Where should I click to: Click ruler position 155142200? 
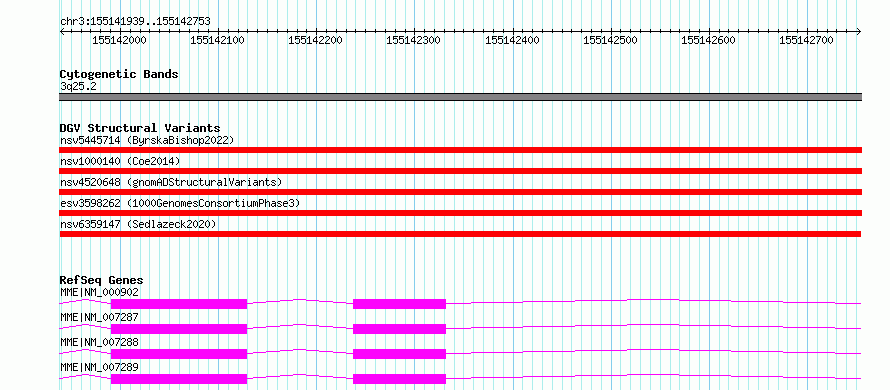(x=317, y=40)
